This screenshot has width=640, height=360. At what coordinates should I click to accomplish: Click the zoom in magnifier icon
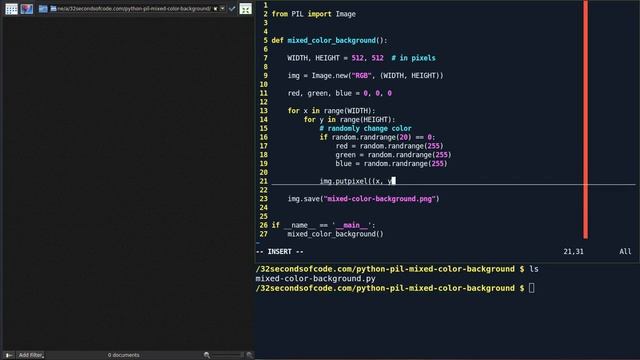point(249,355)
